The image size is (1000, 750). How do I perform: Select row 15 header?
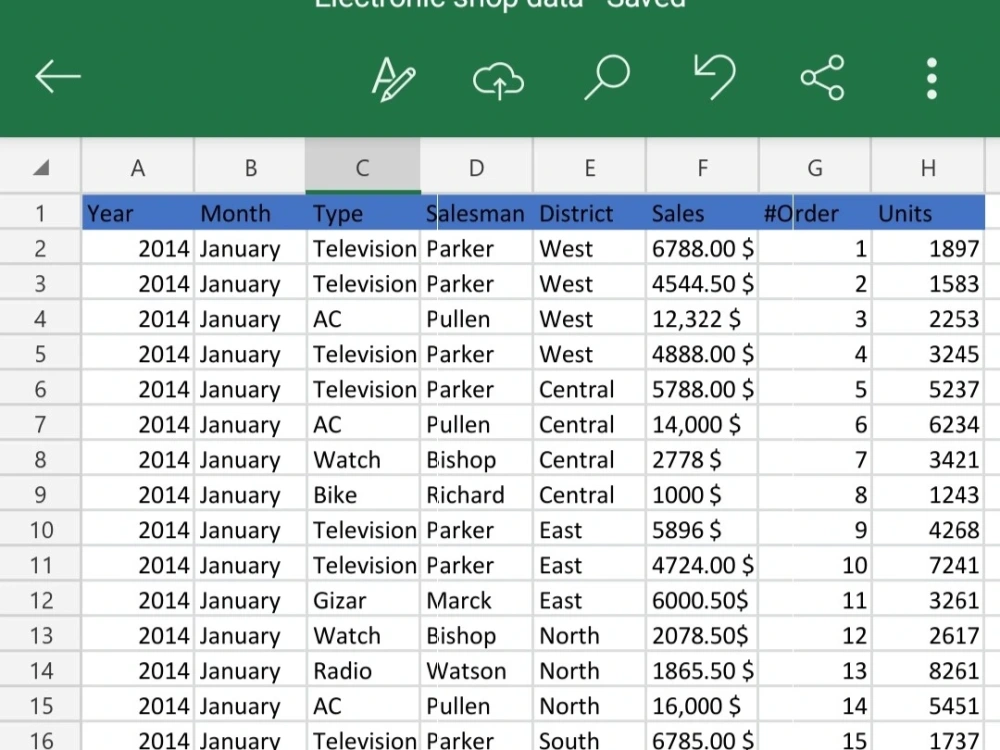click(x=40, y=705)
